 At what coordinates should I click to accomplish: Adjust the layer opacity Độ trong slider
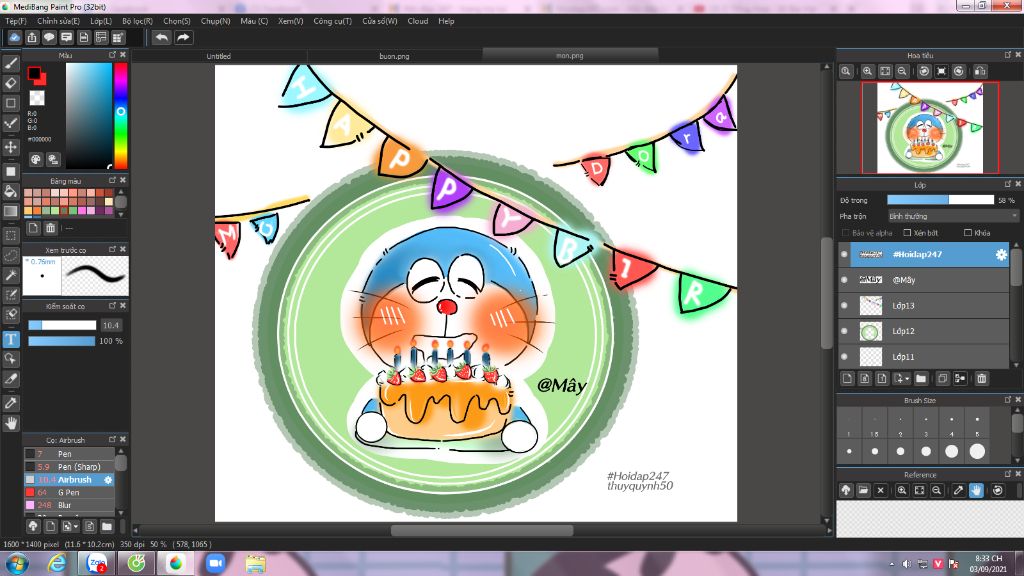pyautogui.click(x=940, y=200)
